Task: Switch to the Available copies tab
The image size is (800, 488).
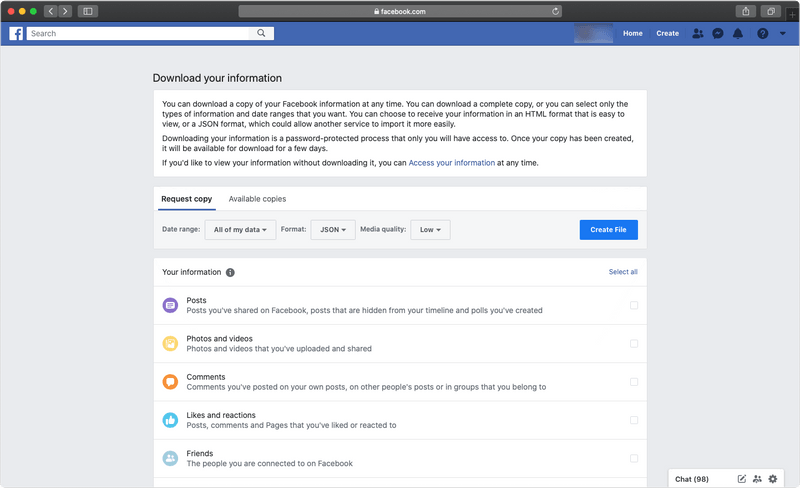Action: 257,199
